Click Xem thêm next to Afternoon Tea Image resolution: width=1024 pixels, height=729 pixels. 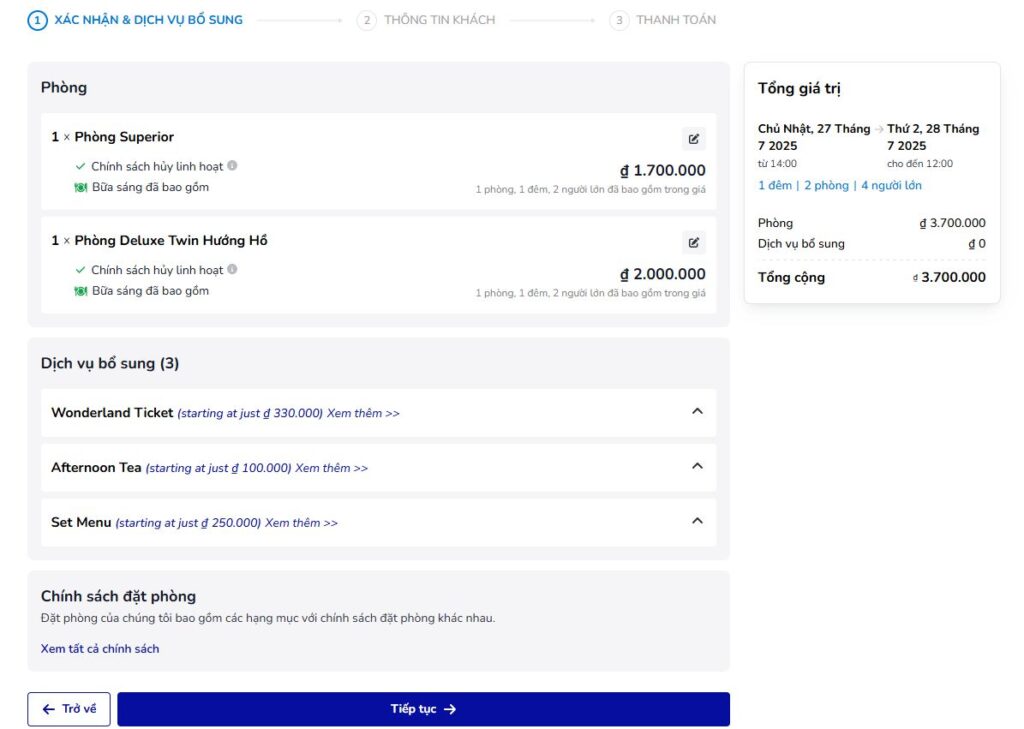tap(331, 468)
